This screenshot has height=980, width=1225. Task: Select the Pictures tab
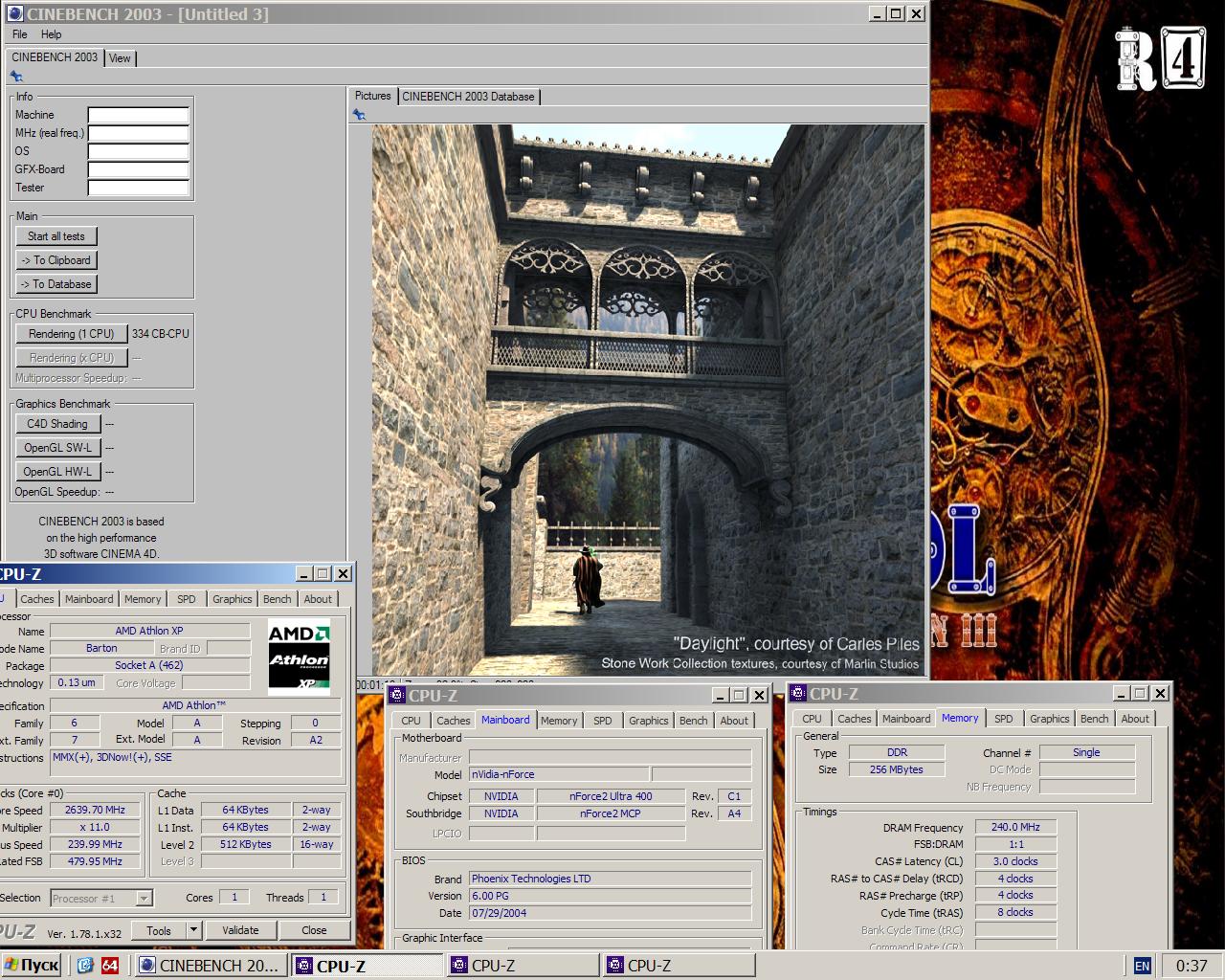[372, 96]
